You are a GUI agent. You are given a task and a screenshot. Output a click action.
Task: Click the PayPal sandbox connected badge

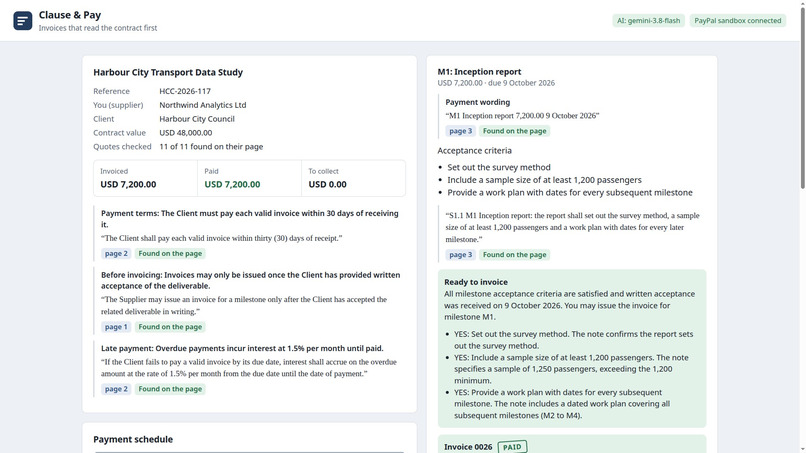tap(738, 21)
